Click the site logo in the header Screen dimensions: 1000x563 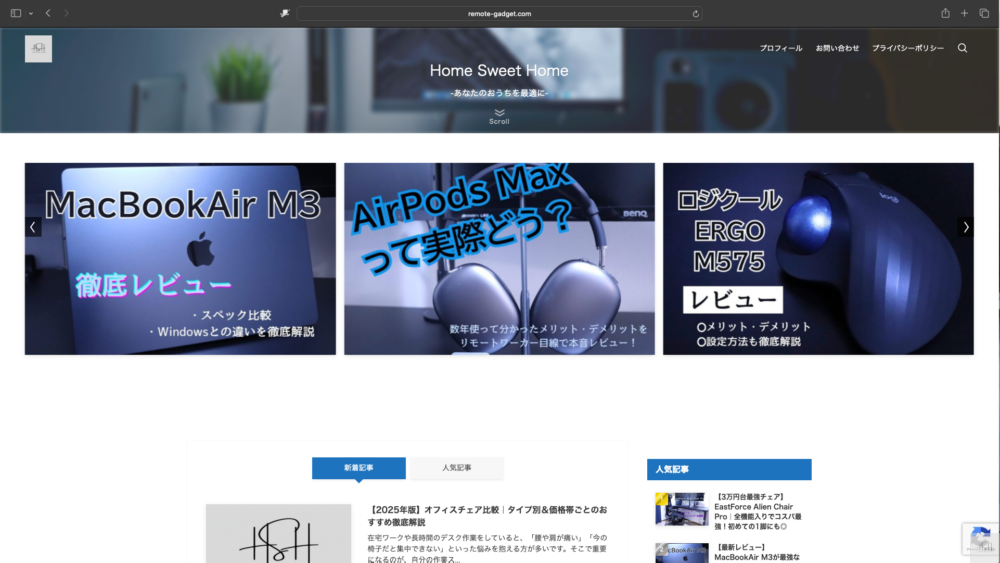pos(38,48)
